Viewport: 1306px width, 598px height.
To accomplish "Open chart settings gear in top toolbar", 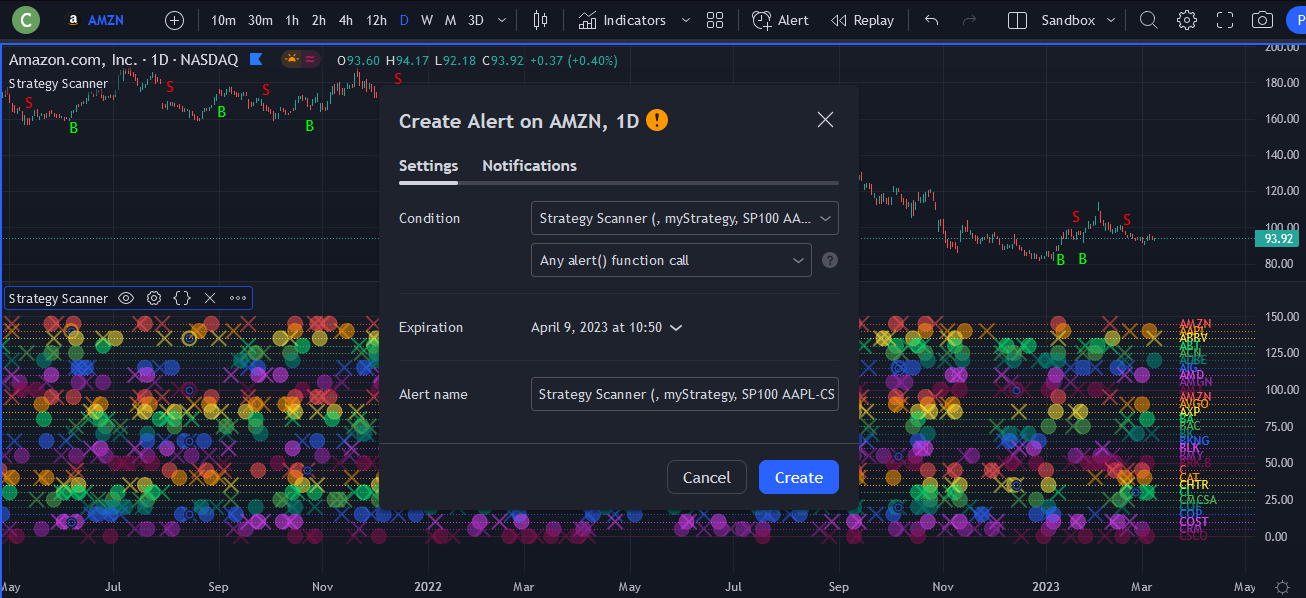I will [x=1187, y=20].
